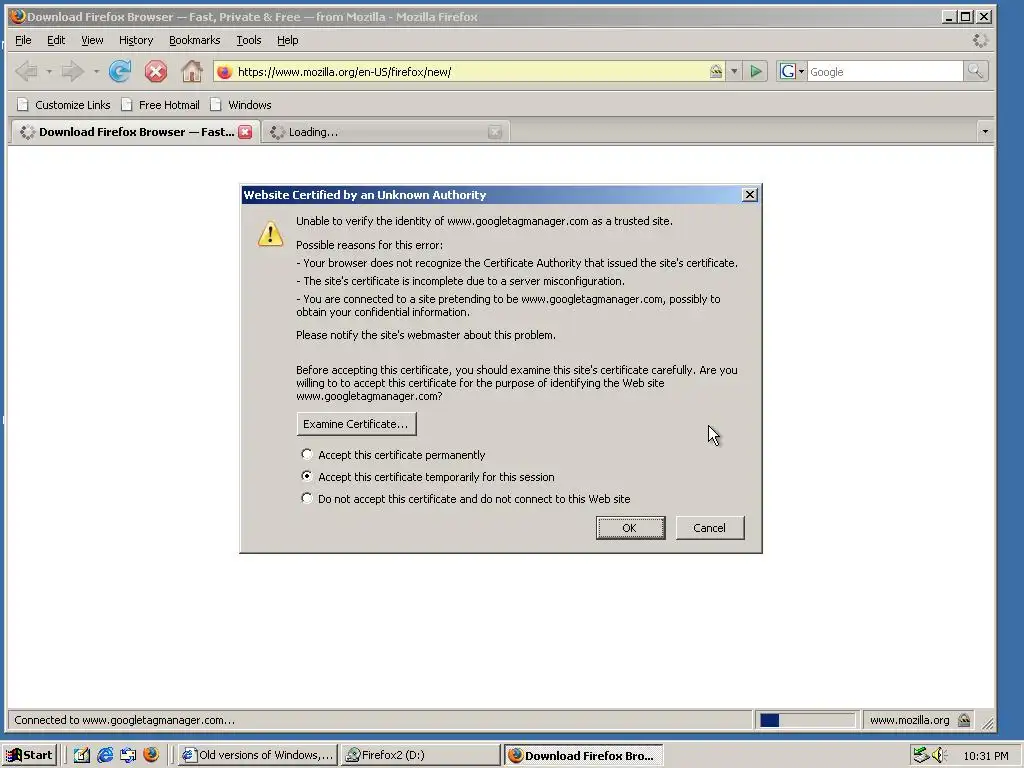Click the loading throbber activity icon
Viewport: 1024px width, 768px height.
pyautogui.click(x=980, y=40)
